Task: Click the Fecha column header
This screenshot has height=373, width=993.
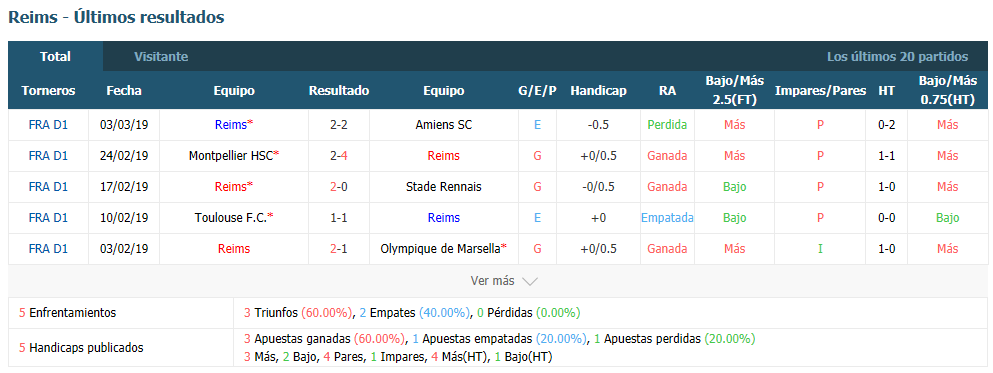Action: tap(123, 91)
